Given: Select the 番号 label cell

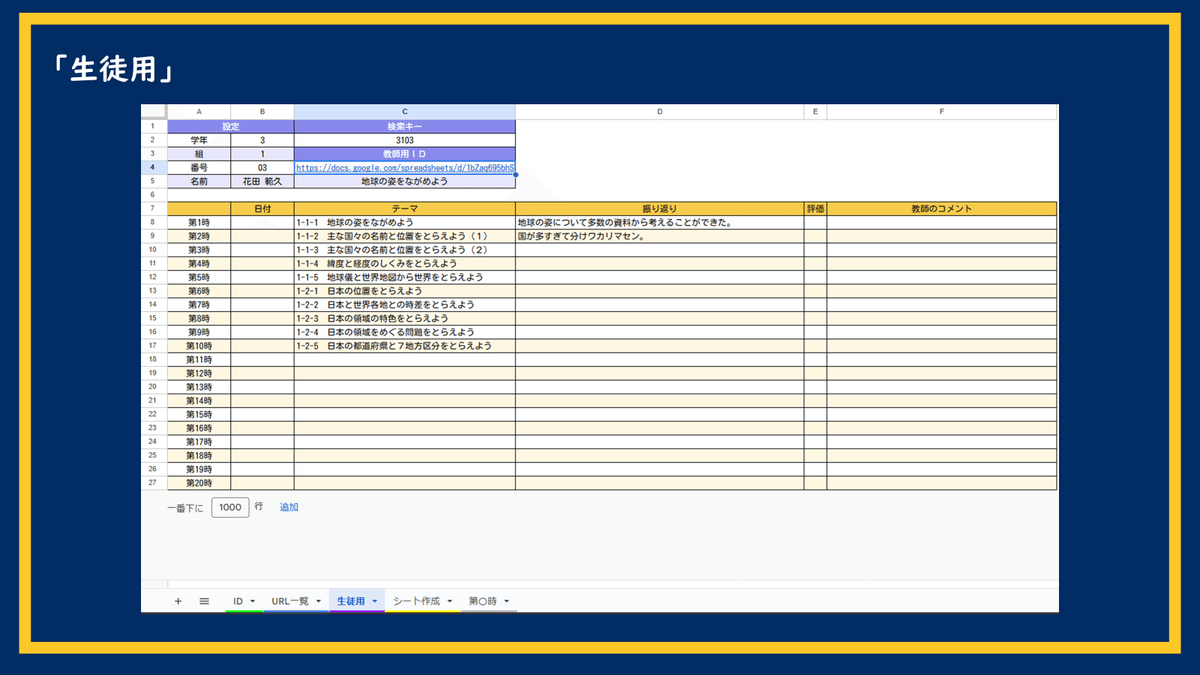Looking at the screenshot, I should click(199, 168).
